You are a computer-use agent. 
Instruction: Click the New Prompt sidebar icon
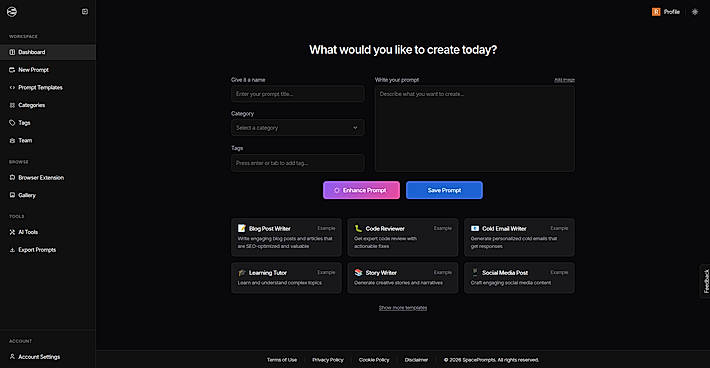[12, 70]
